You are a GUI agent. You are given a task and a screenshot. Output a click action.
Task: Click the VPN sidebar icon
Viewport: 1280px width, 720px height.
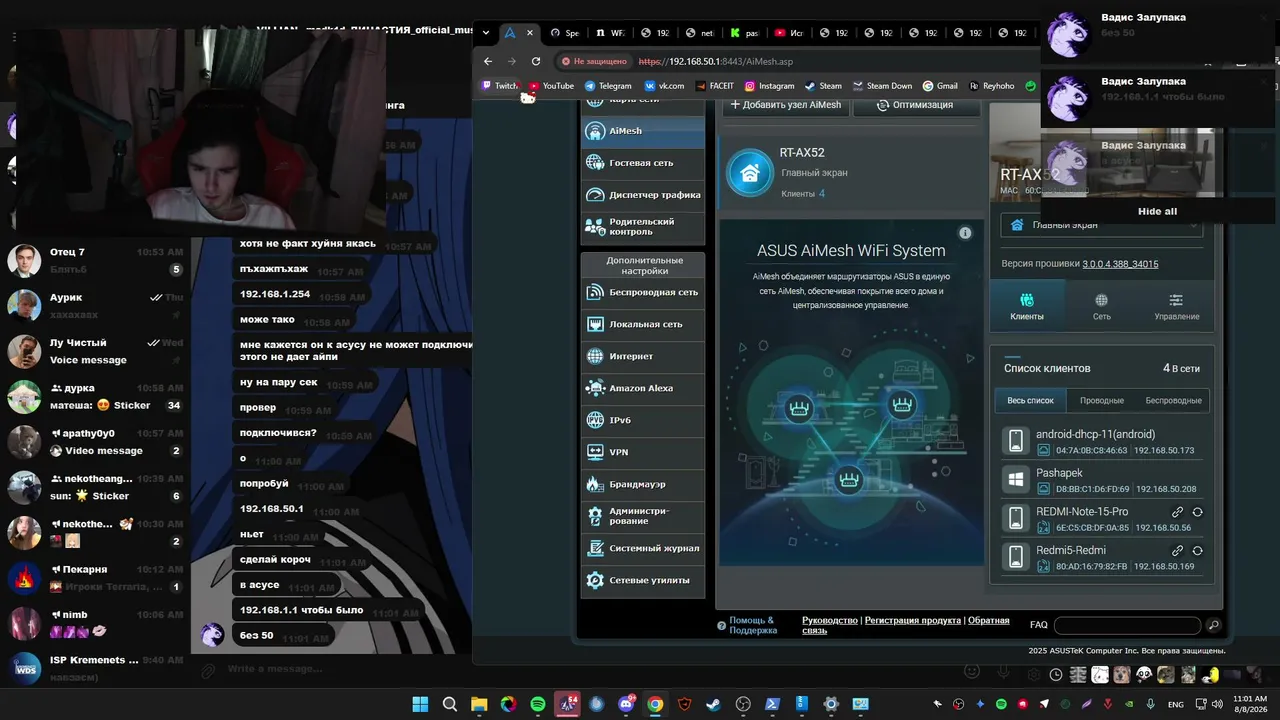[x=595, y=453]
